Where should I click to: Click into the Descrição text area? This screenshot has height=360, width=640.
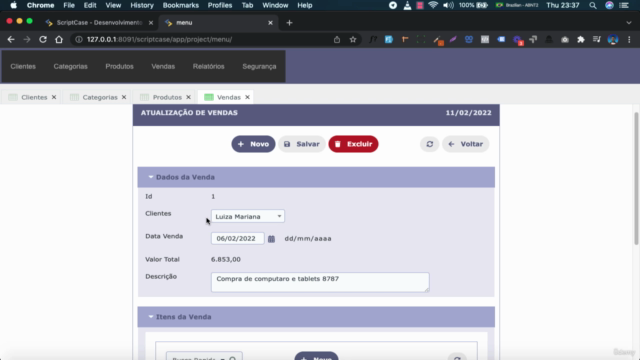(320, 282)
